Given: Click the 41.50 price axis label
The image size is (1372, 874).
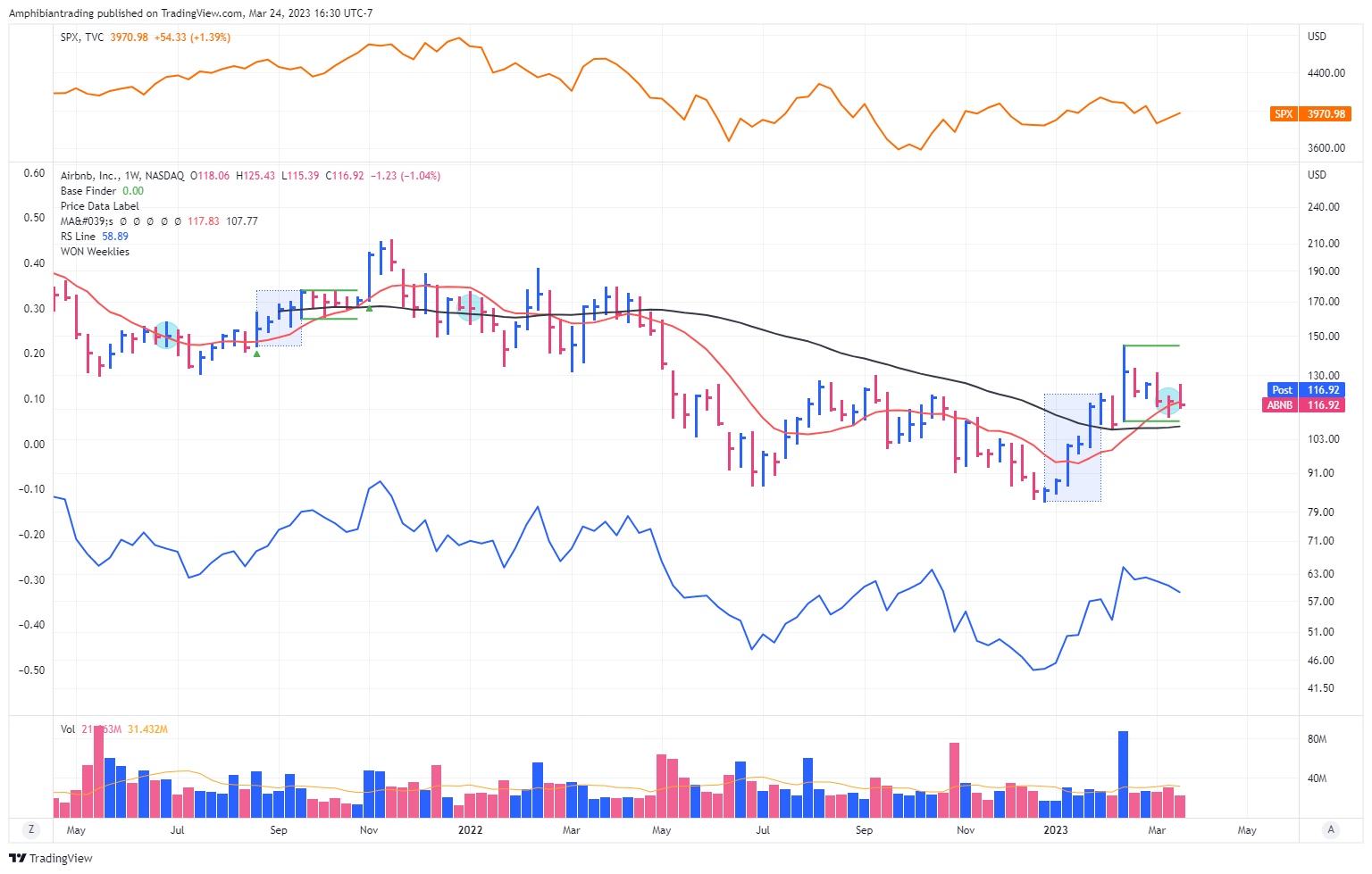Looking at the screenshot, I should (1321, 688).
